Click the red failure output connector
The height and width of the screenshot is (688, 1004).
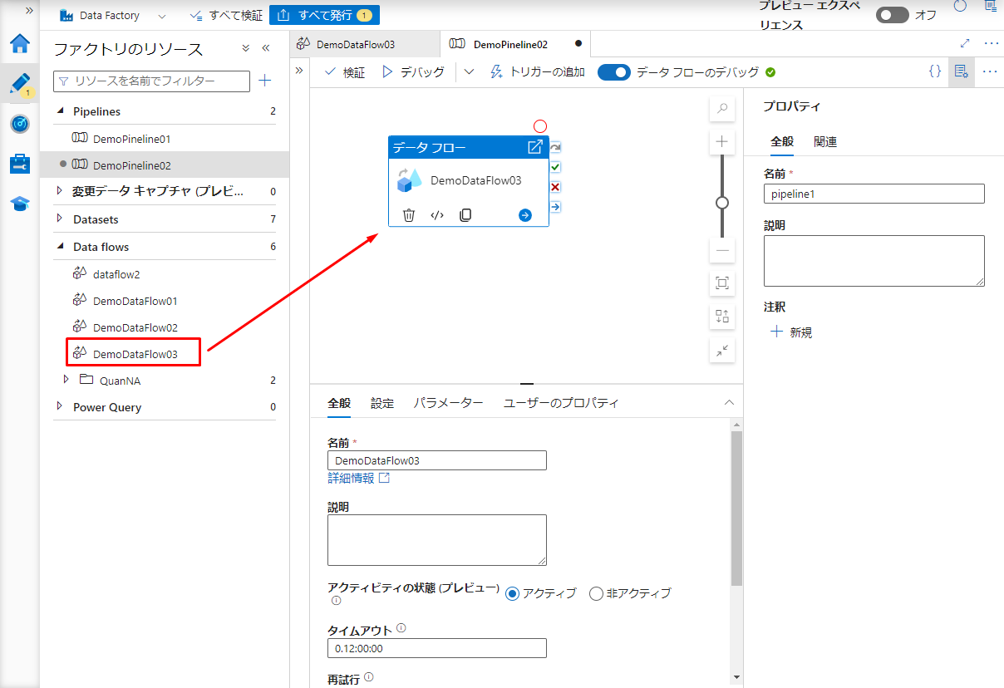tap(555, 187)
